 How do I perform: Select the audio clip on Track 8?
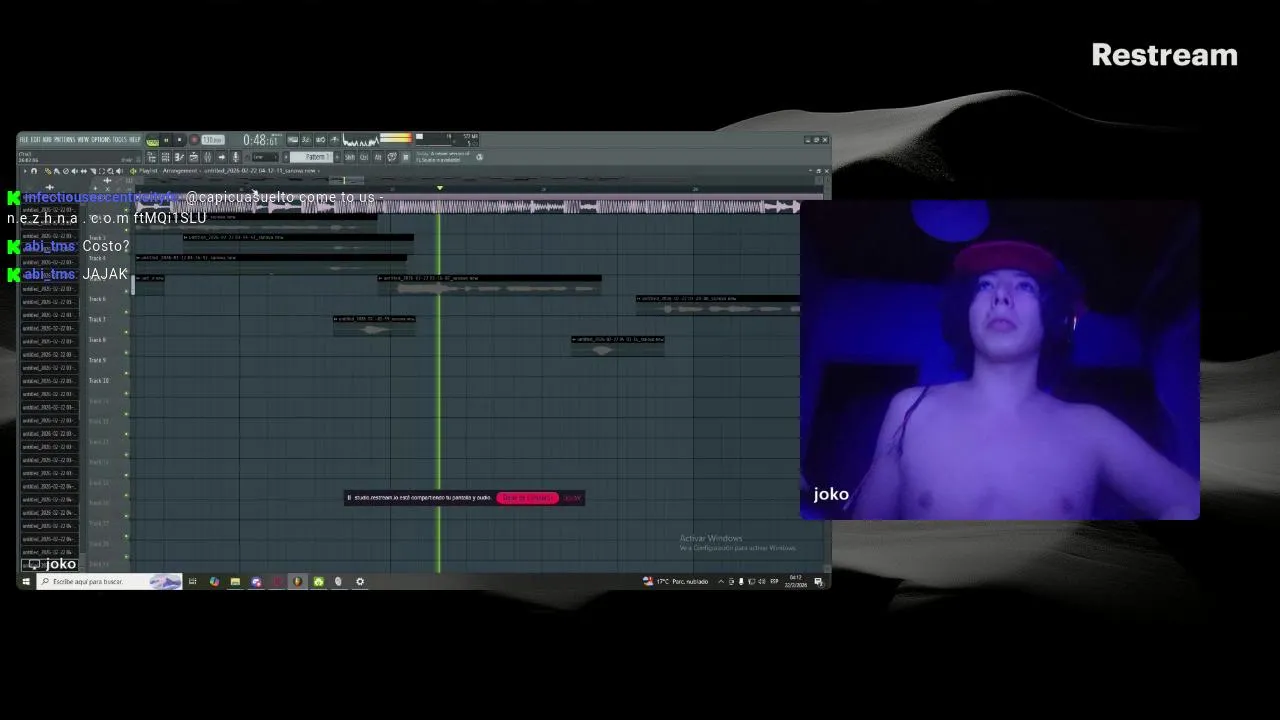tap(618, 345)
